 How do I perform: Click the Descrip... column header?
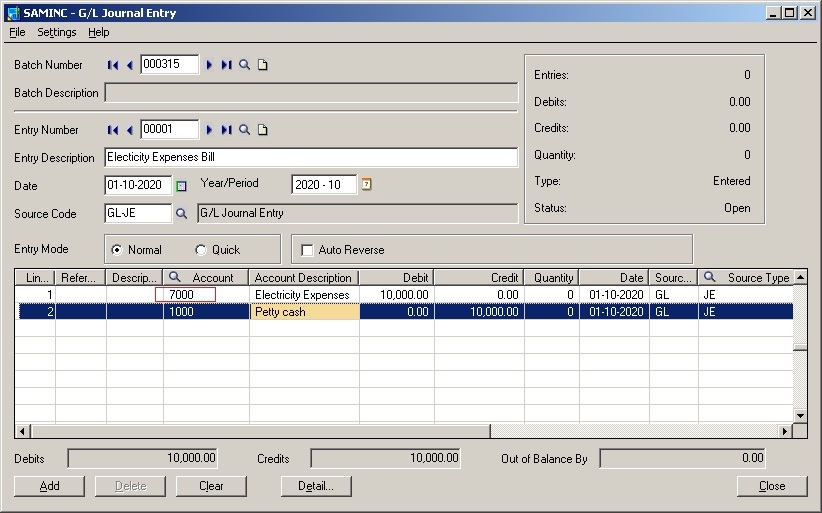135,278
